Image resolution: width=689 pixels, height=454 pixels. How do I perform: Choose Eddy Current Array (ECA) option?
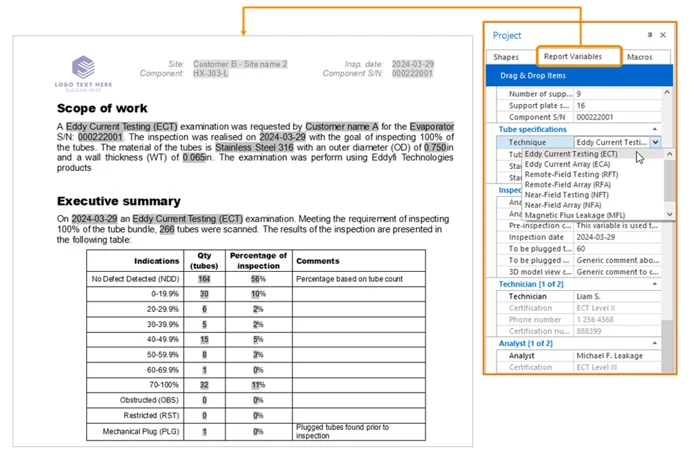(567, 164)
